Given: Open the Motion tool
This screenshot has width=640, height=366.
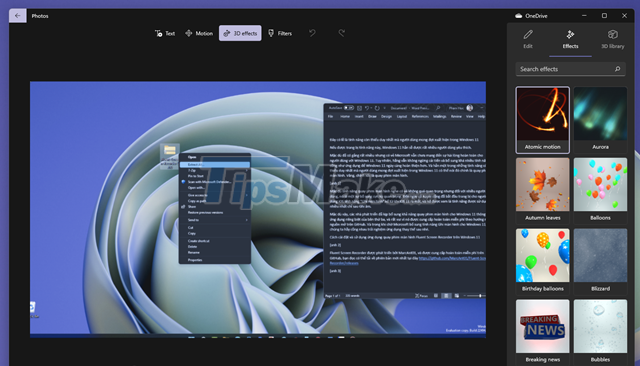Looking at the screenshot, I should click(x=199, y=33).
